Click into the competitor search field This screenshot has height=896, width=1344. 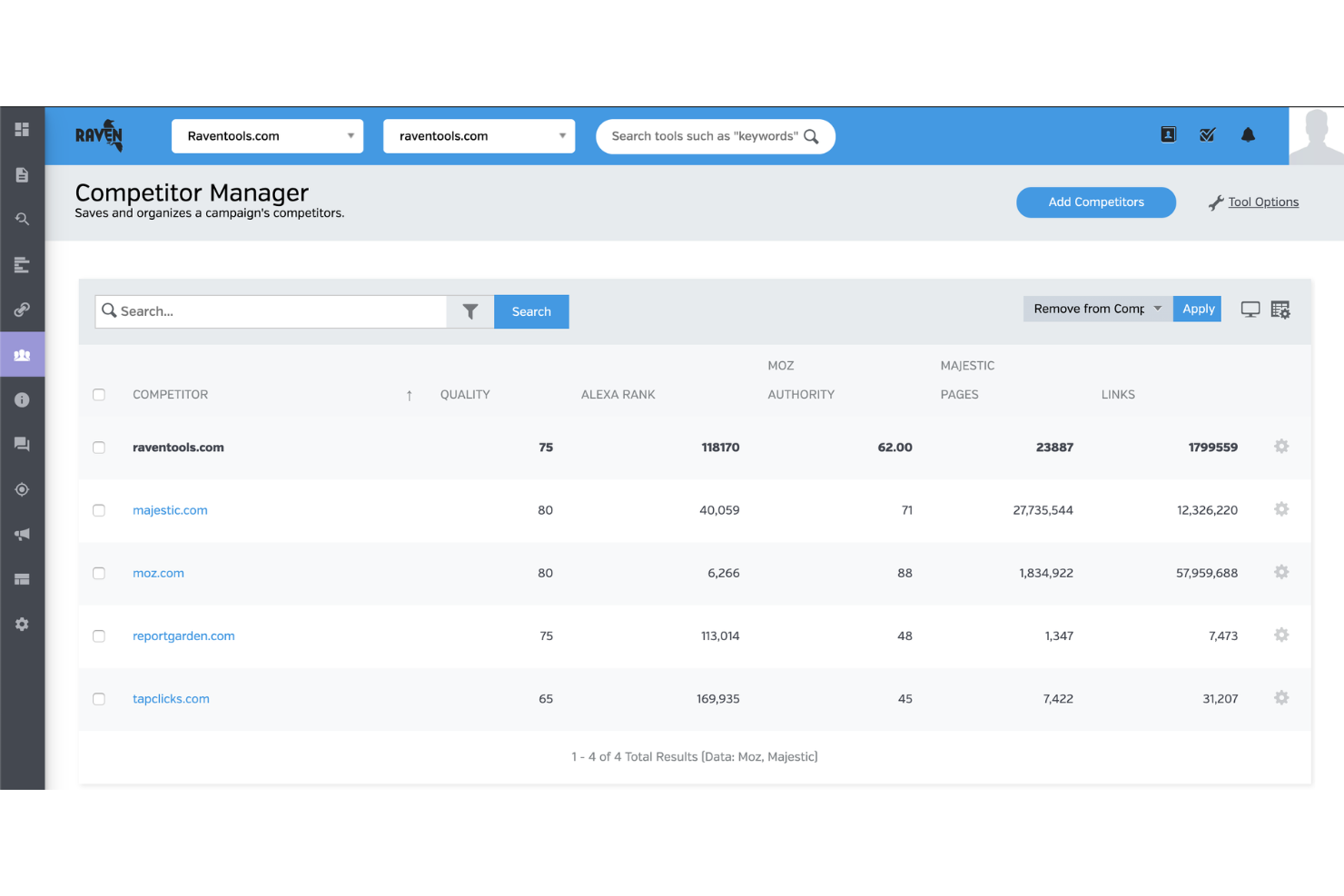[272, 310]
